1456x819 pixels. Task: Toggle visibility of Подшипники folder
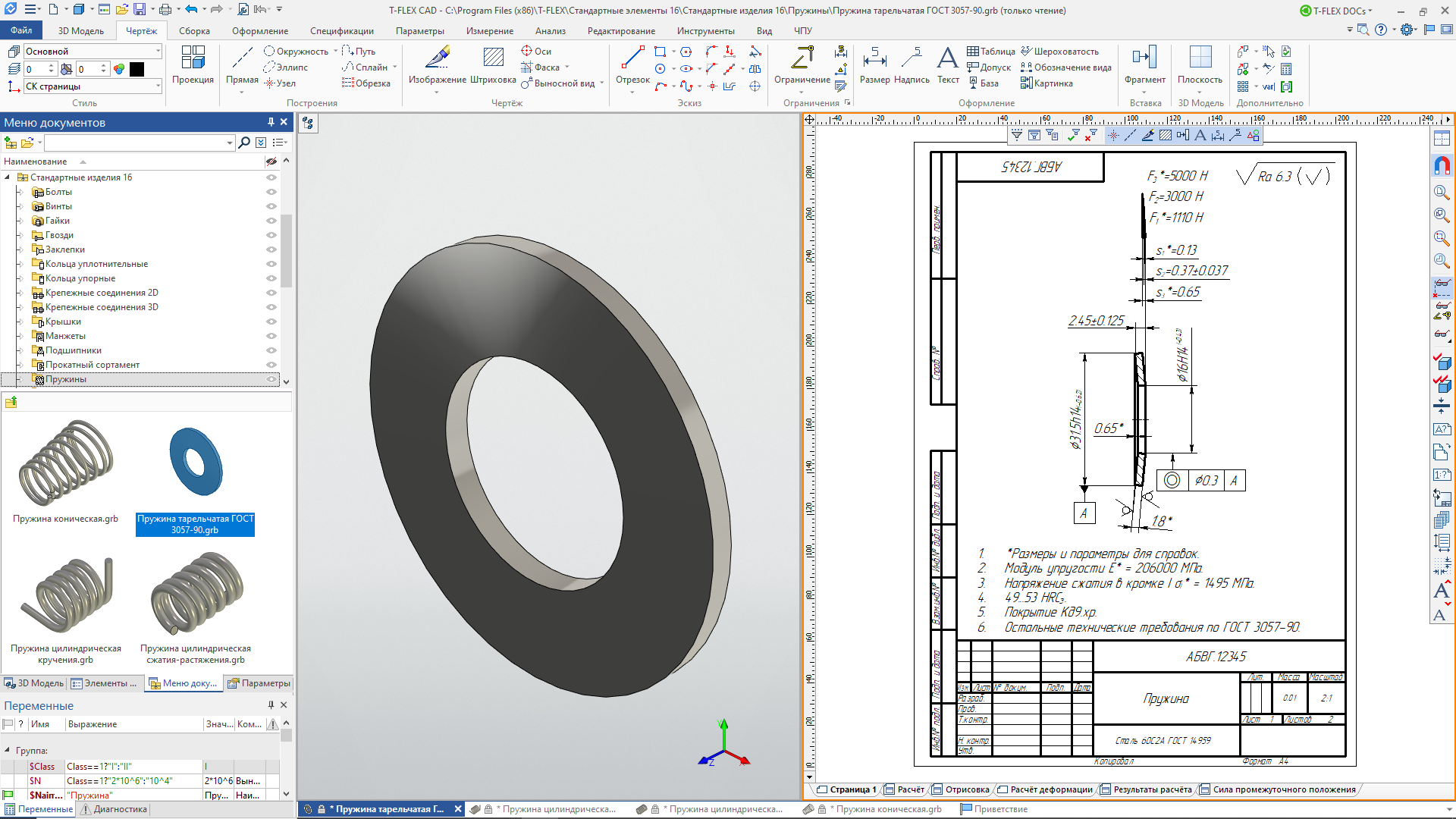click(271, 350)
